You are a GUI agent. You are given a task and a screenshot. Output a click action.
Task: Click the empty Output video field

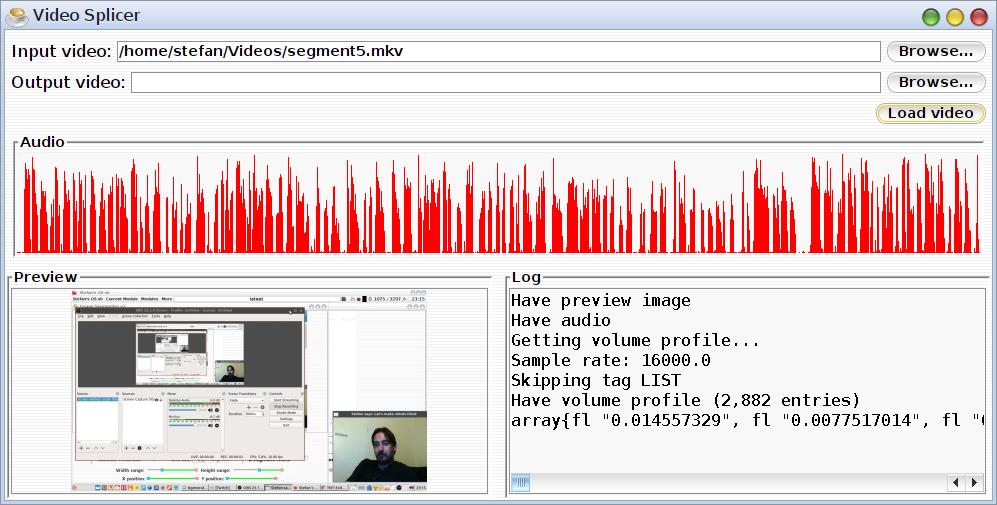505,82
